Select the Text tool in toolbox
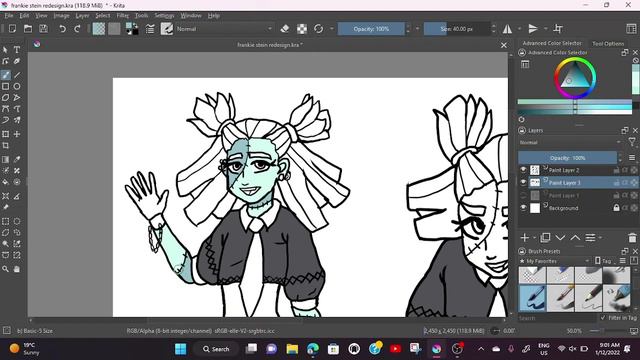This screenshot has height=360, width=640. [x=17, y=50]
